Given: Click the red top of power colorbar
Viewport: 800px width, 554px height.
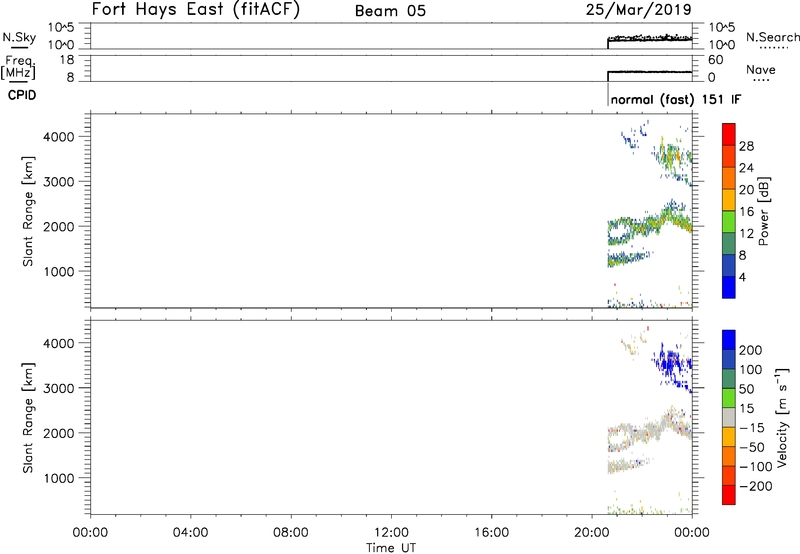Looking at the screenshot, I should [x=729, y=132].
